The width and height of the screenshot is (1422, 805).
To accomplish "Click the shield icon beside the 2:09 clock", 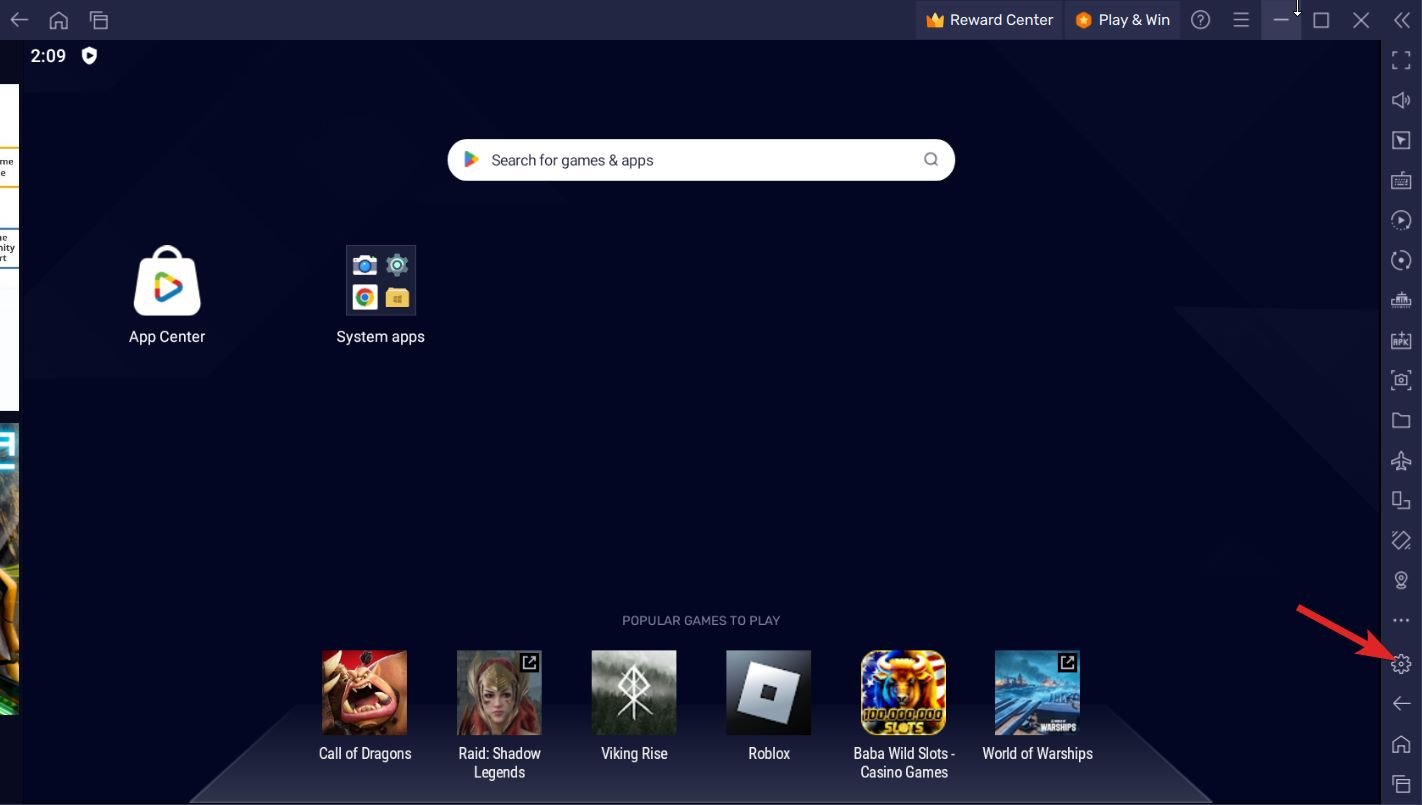I will (x=89, y=56).
